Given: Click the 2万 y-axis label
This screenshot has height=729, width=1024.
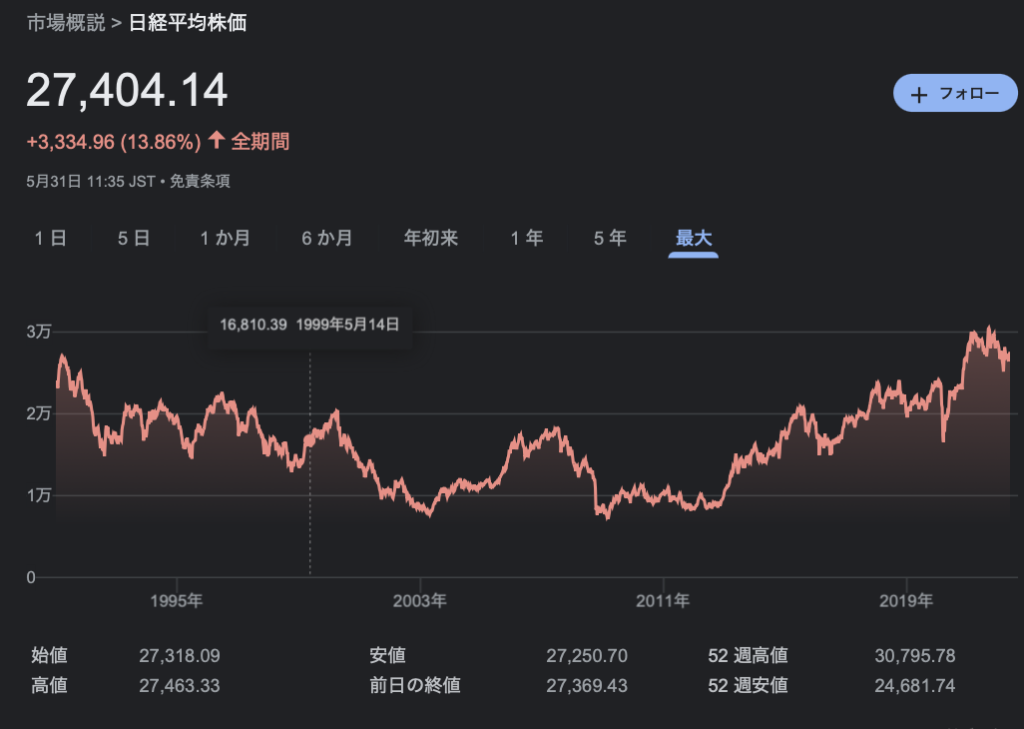Looking at the screenshot, I should [x=39, y=413].
